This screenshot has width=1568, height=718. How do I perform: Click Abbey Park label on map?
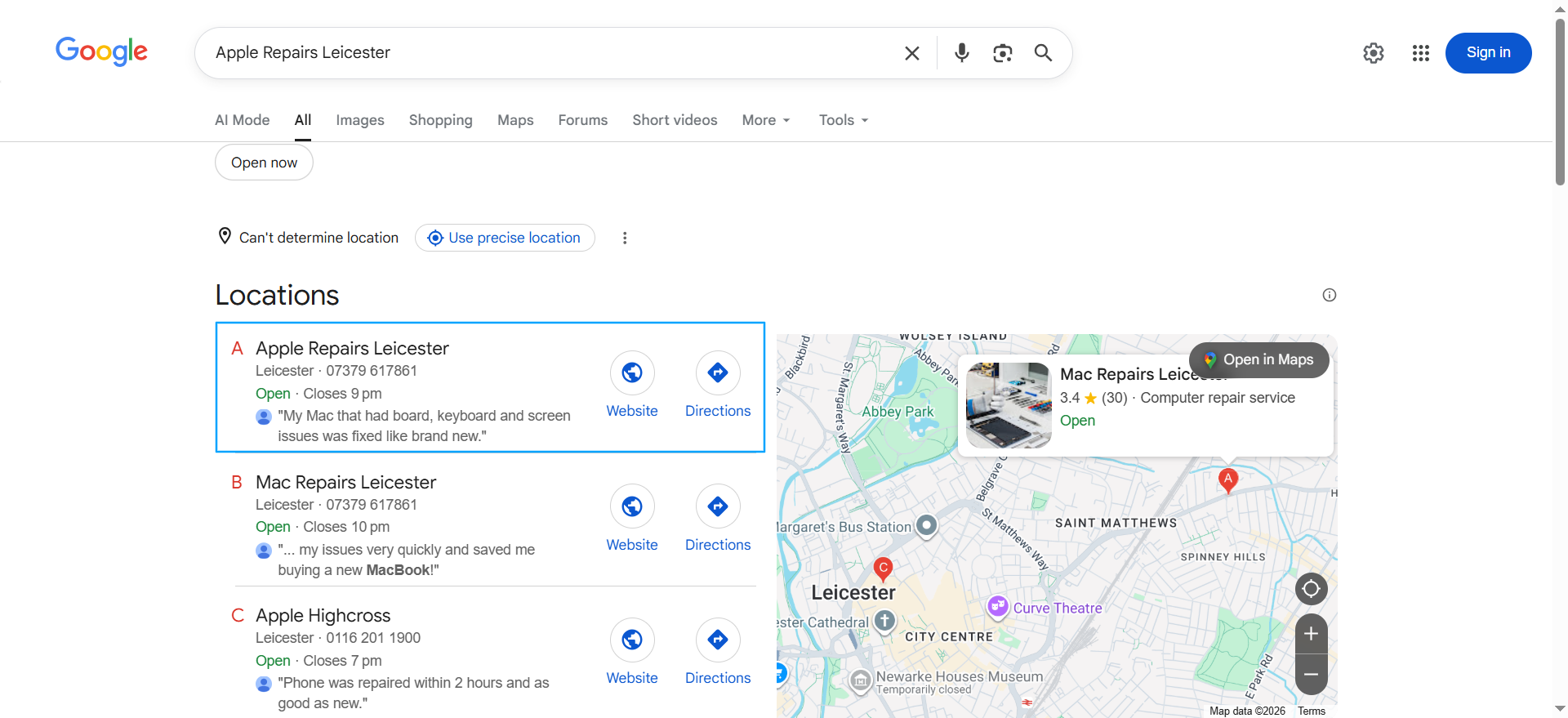[898, 412]
